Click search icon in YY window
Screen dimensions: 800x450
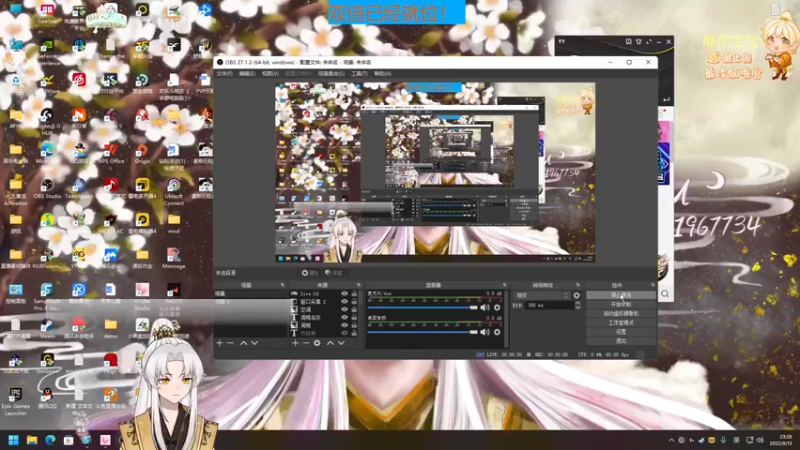pyautogui.click(x=665, y=293)
